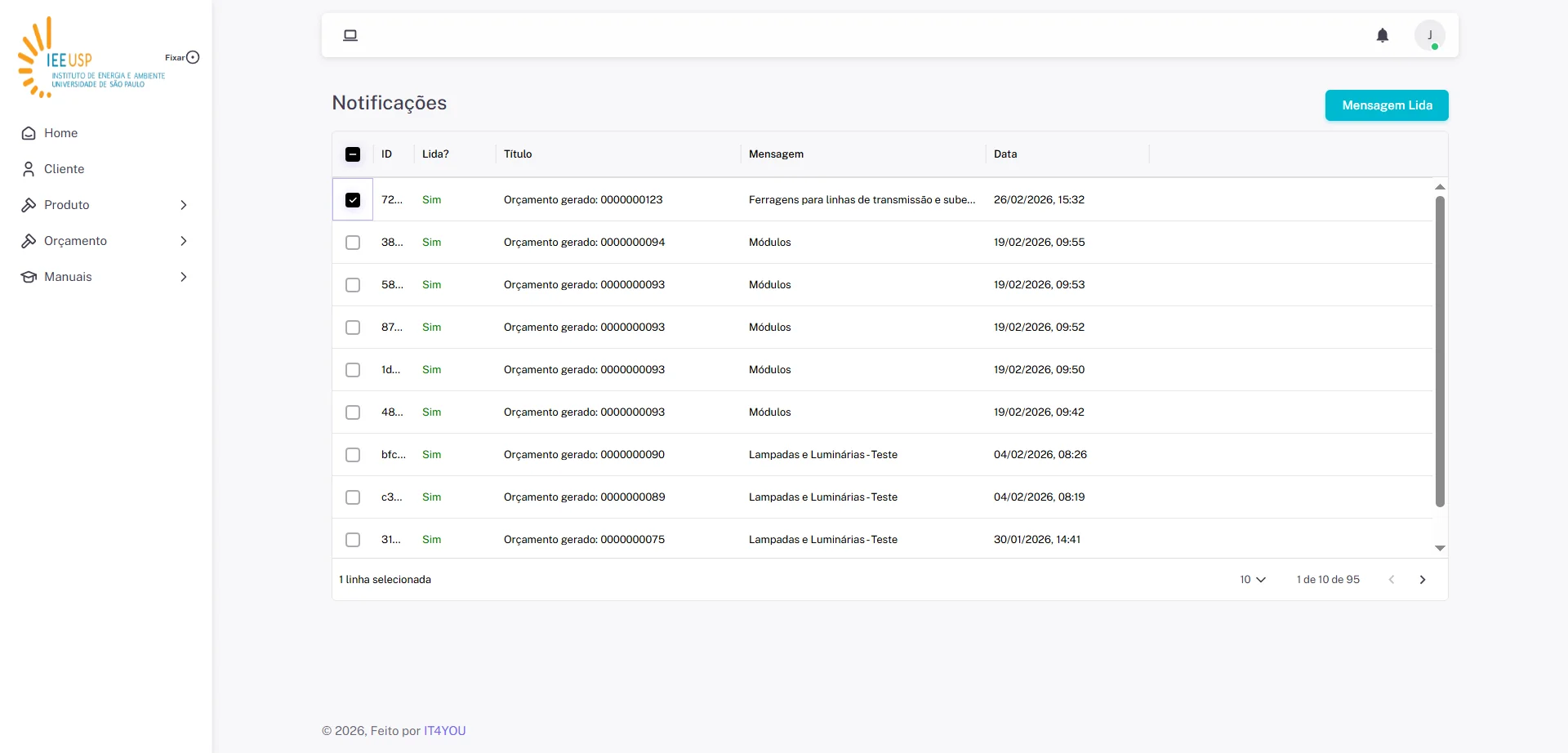Open the Home menu item
The width and height of the screenshot is (1568, 753).
pyautogui.click(x=106, y=133)
